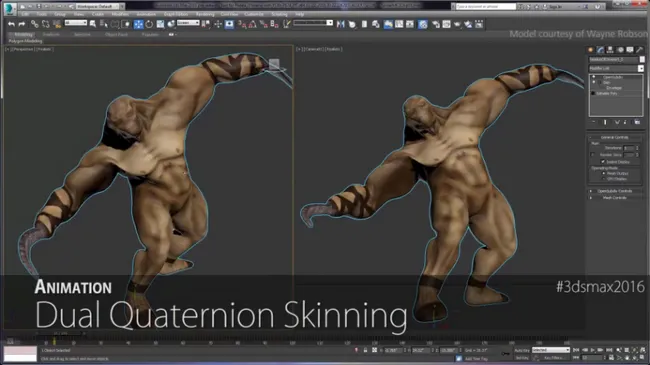The image size is (650, 365).
Task: Activate the Select and Scale tool
Action: click(160, 24)
